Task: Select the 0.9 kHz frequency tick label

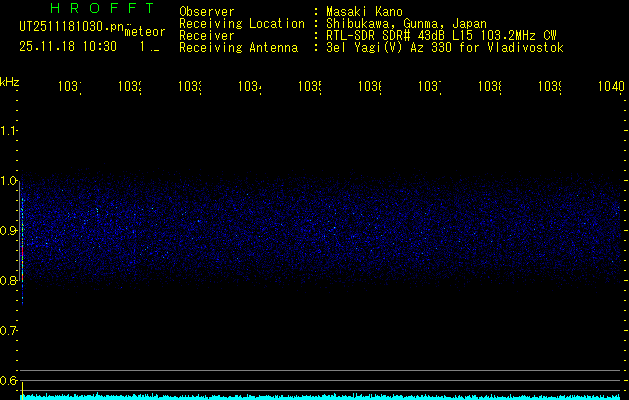Action: click(x=9, y=231)
